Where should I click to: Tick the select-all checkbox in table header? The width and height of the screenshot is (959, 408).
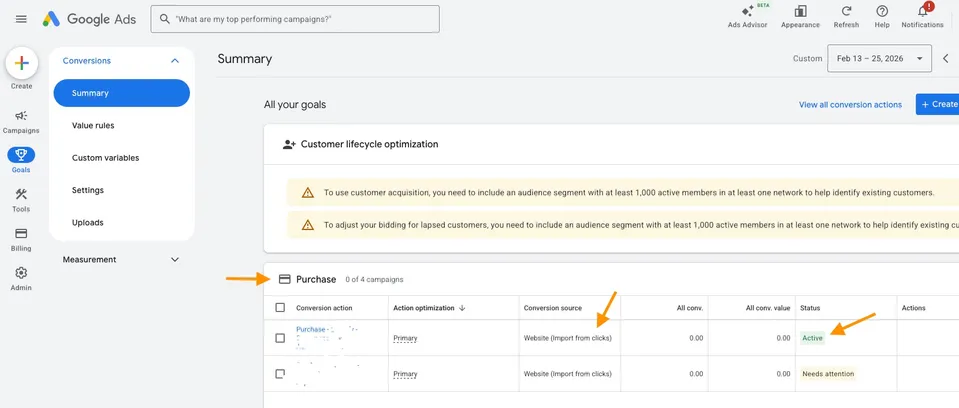pos(280,308)
